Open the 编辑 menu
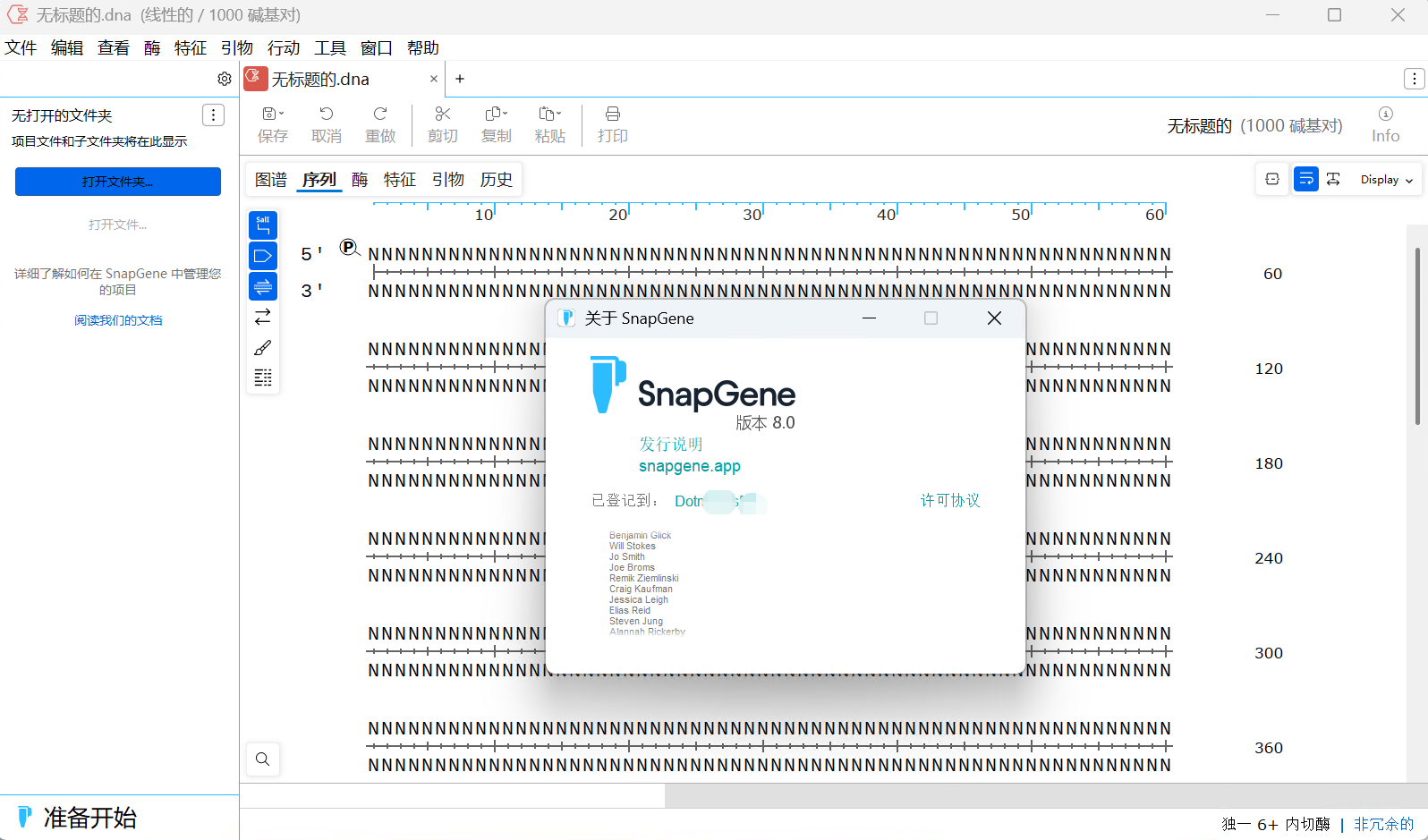The height and width of the screenshot is (840, 1428). pos(67,47)
